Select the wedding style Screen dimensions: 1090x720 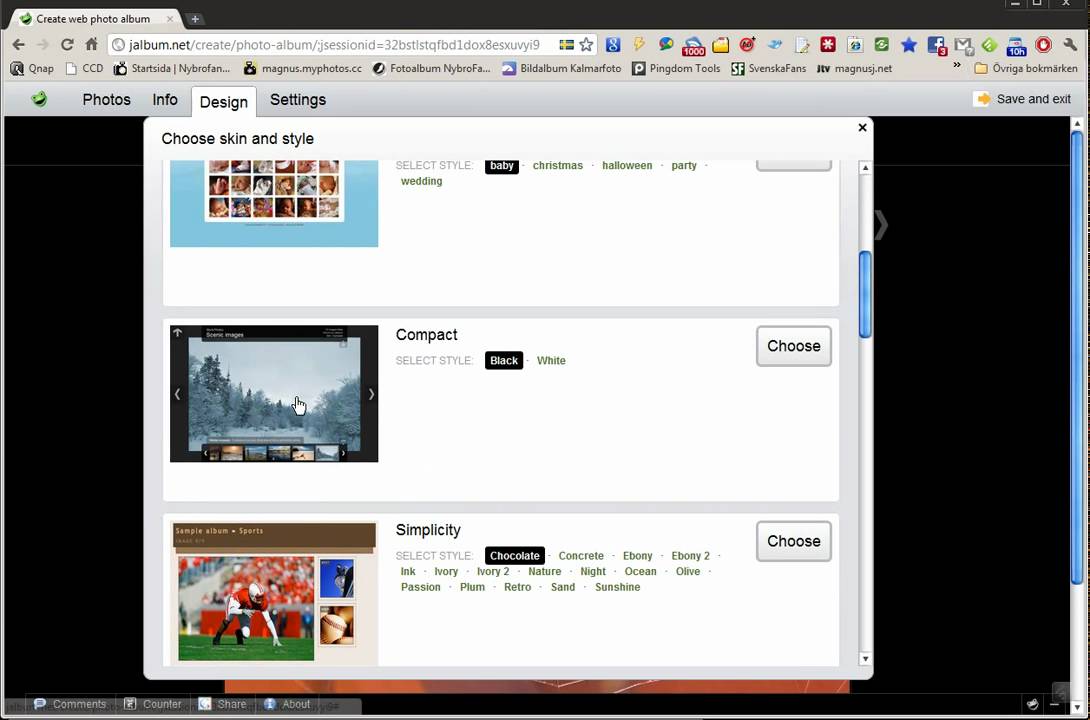[x=421, y=181]
